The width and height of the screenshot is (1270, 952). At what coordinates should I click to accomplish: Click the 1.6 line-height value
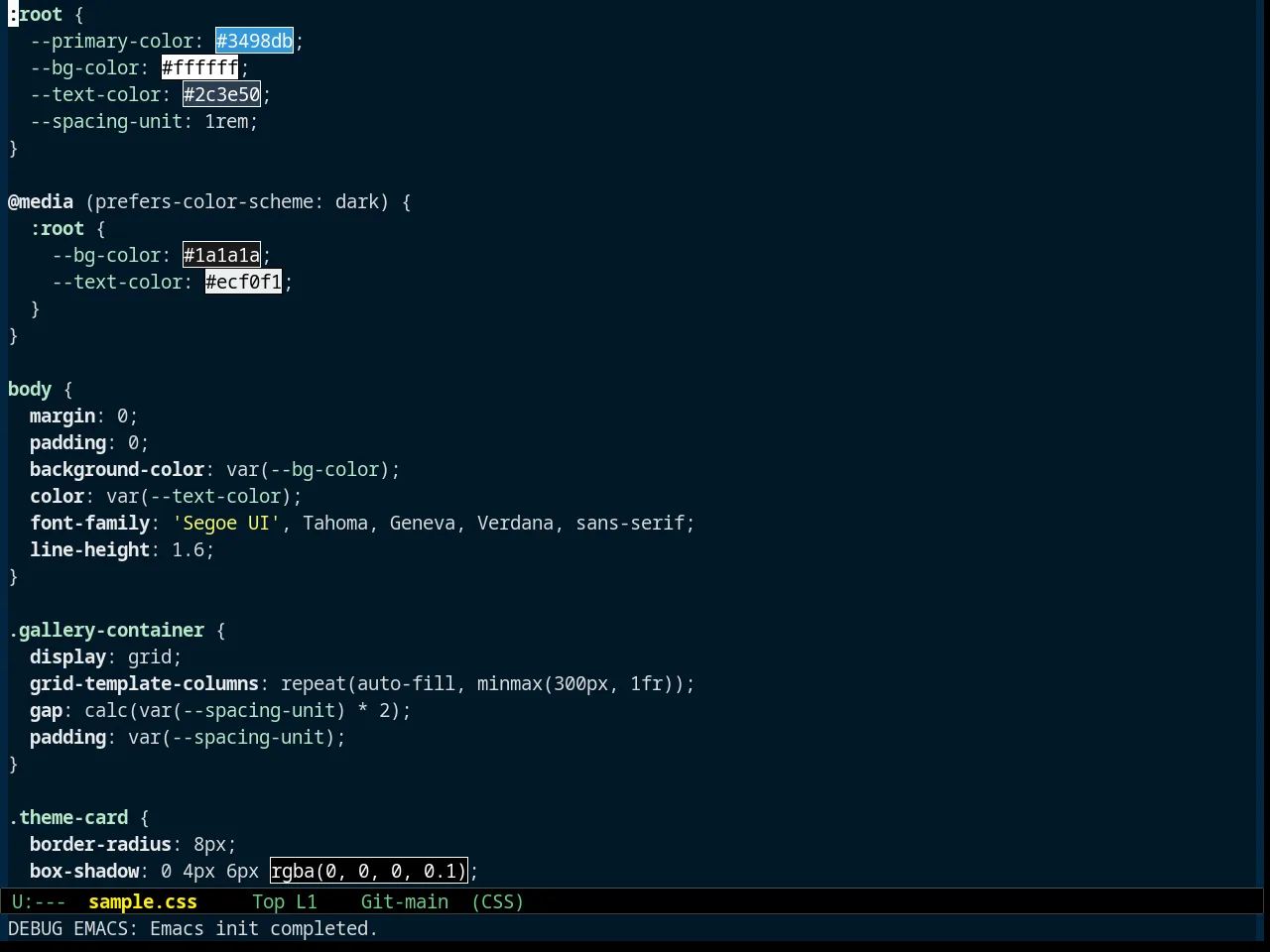[x=188, y=549]
